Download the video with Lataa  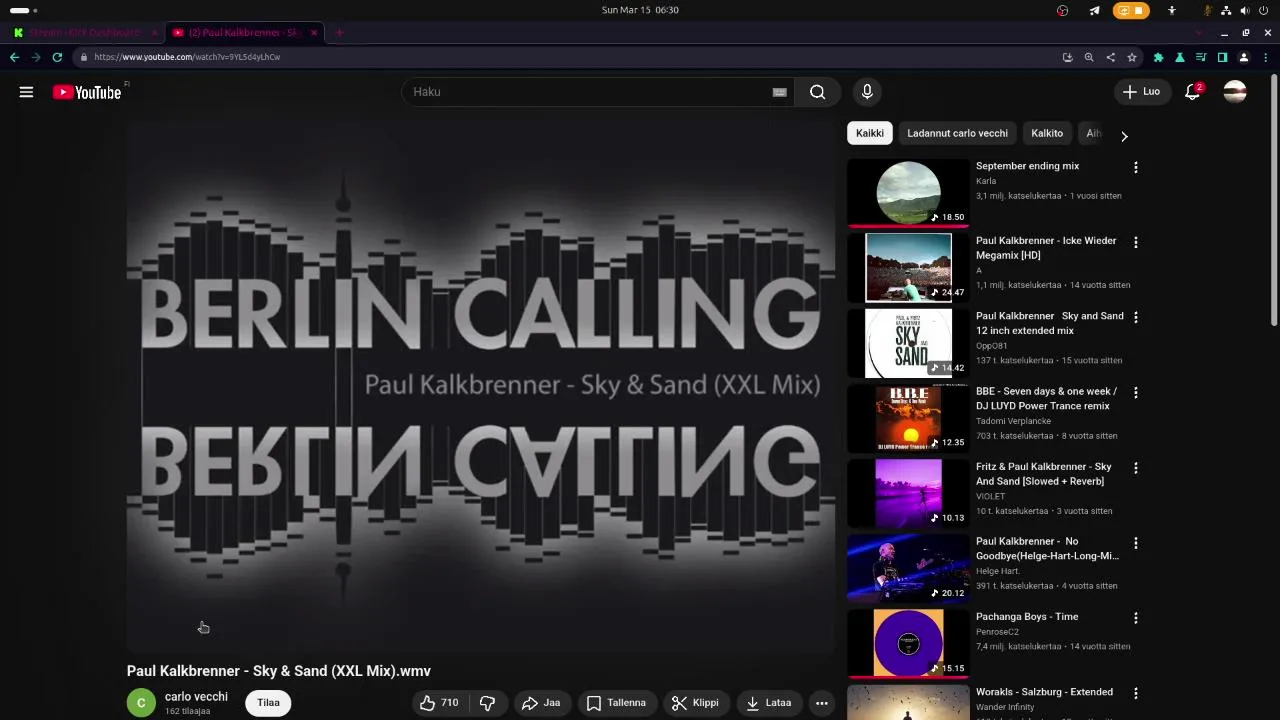pos(769,703)
